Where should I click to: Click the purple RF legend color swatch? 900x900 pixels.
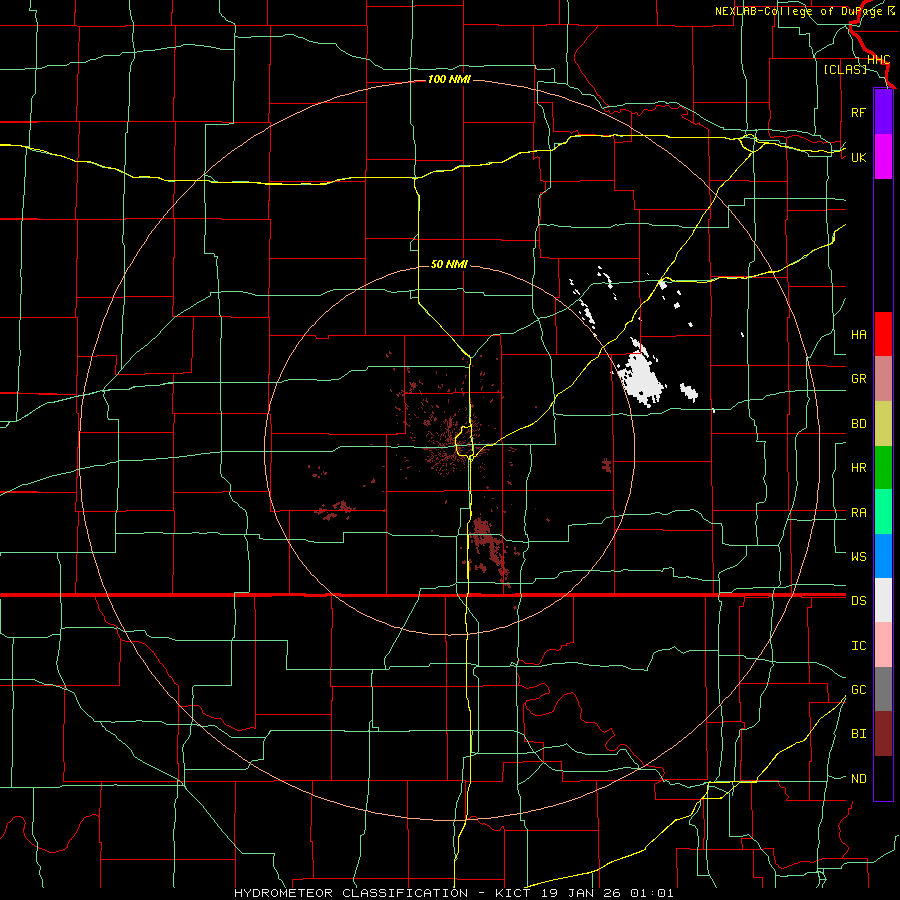pos(883,112)
